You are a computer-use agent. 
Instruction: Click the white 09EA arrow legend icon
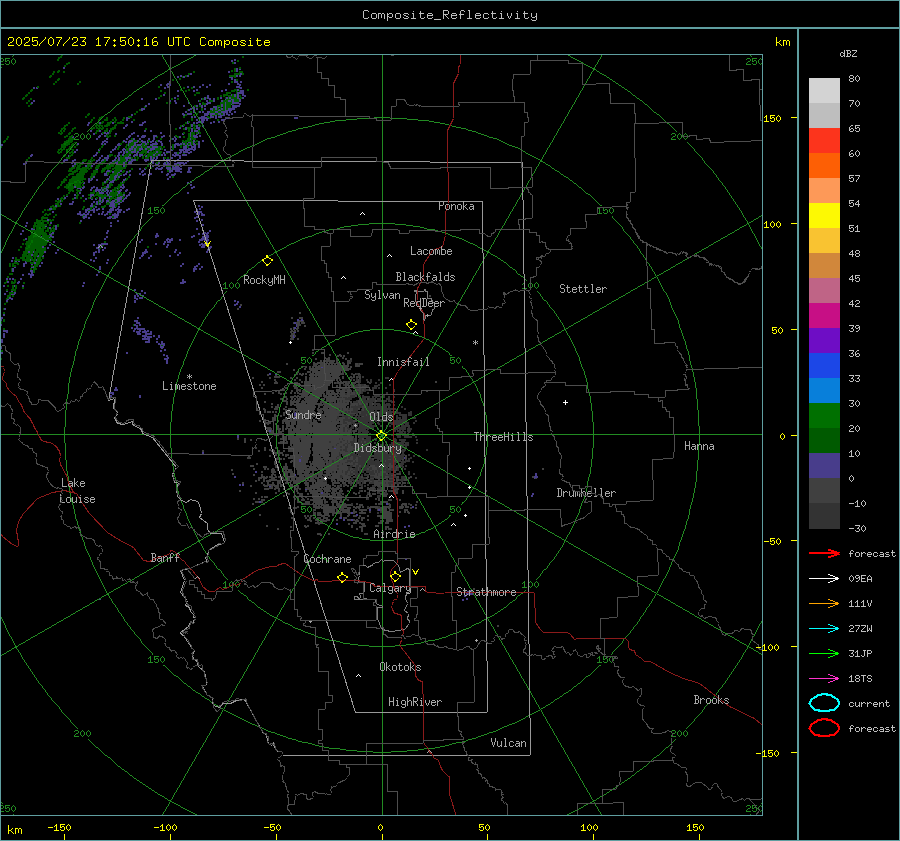(x=824, y=578)
